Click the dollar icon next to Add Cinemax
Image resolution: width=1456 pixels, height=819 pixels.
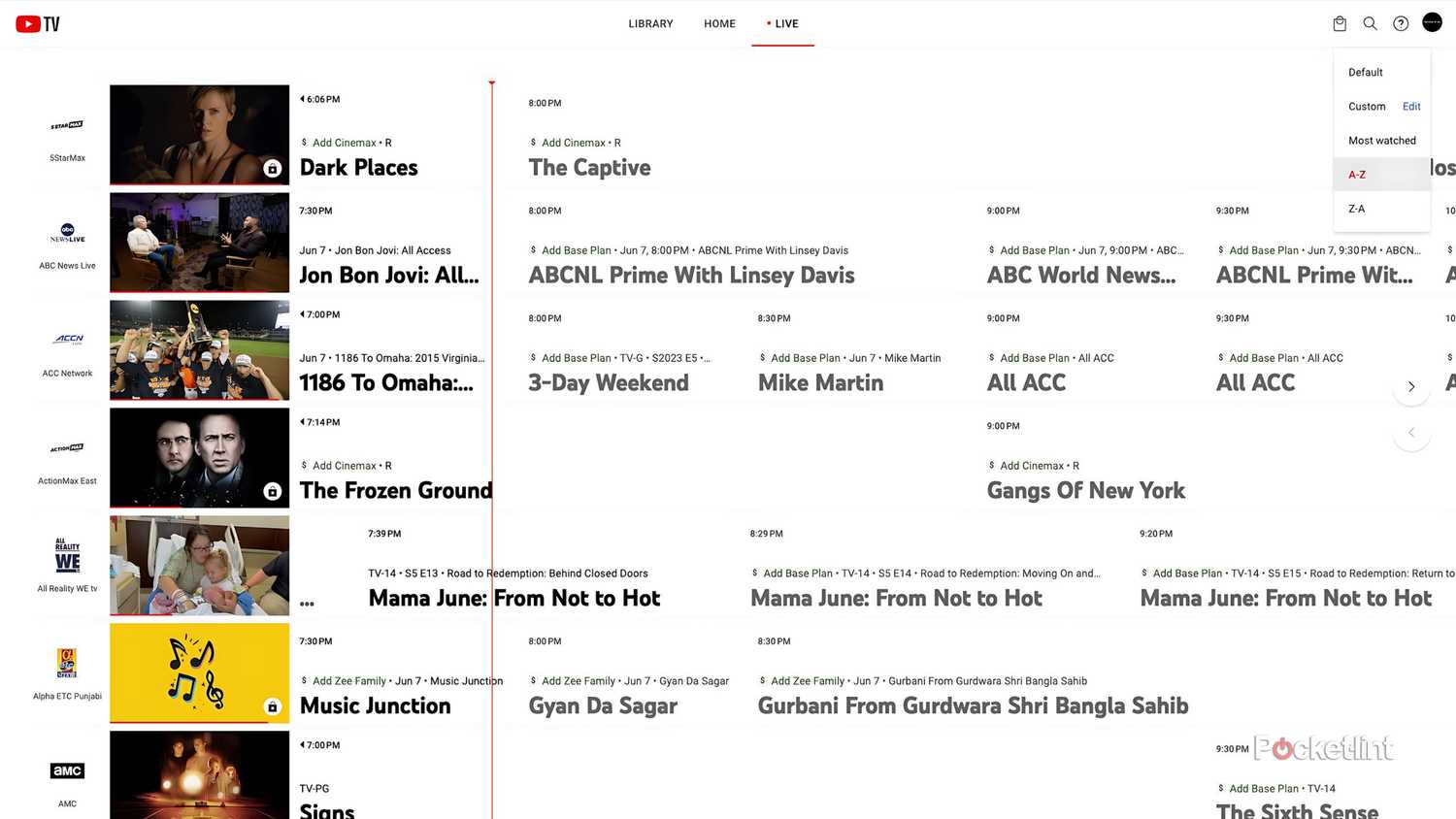(x=307, y=143)
